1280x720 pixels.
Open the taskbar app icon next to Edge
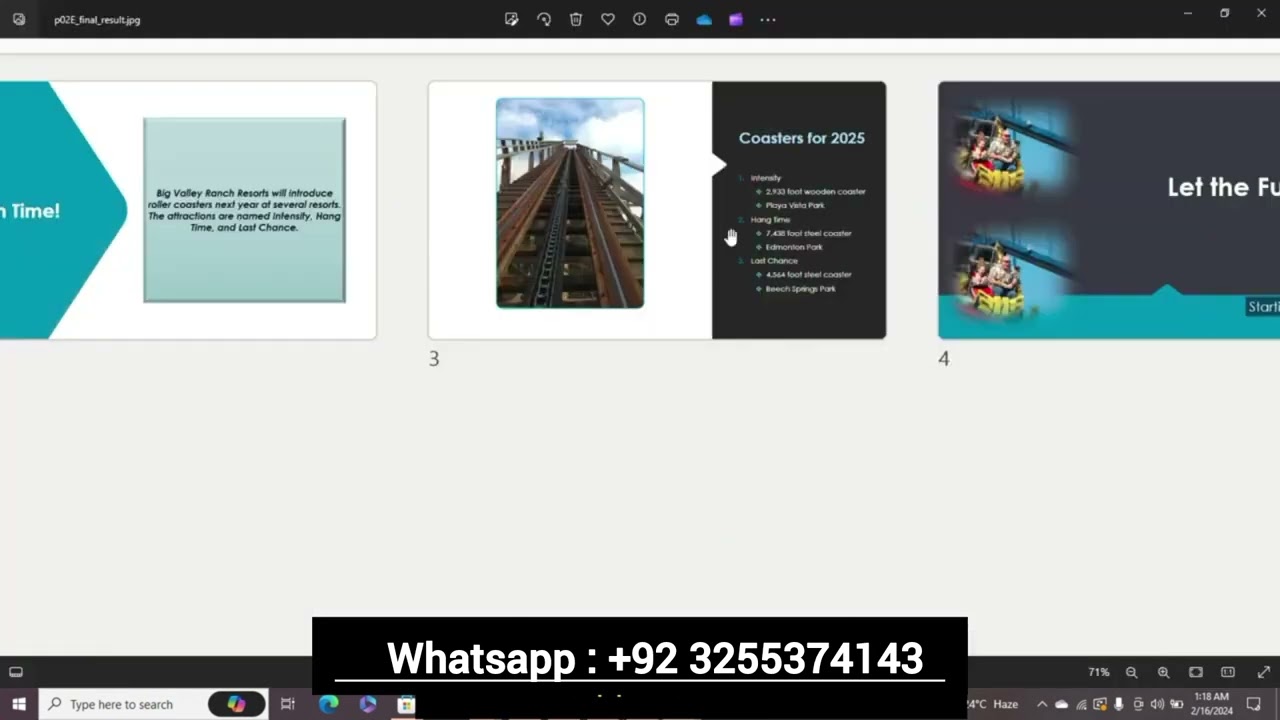pos(368,704)
